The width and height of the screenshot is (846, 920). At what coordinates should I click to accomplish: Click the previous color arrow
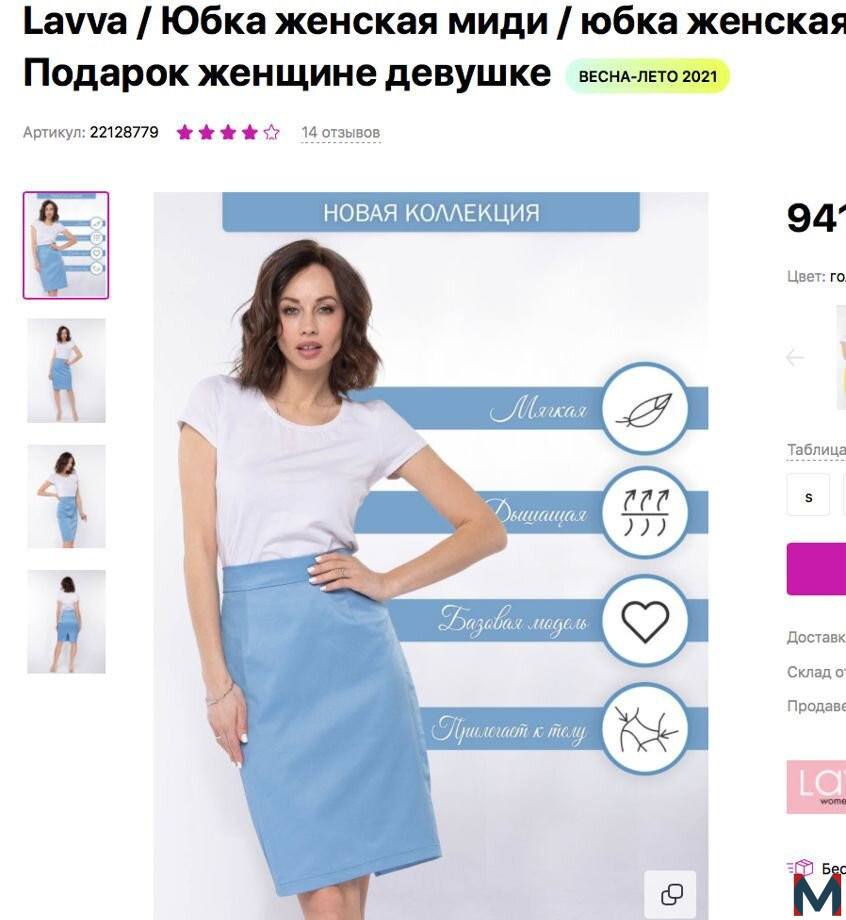click(795, 357)
